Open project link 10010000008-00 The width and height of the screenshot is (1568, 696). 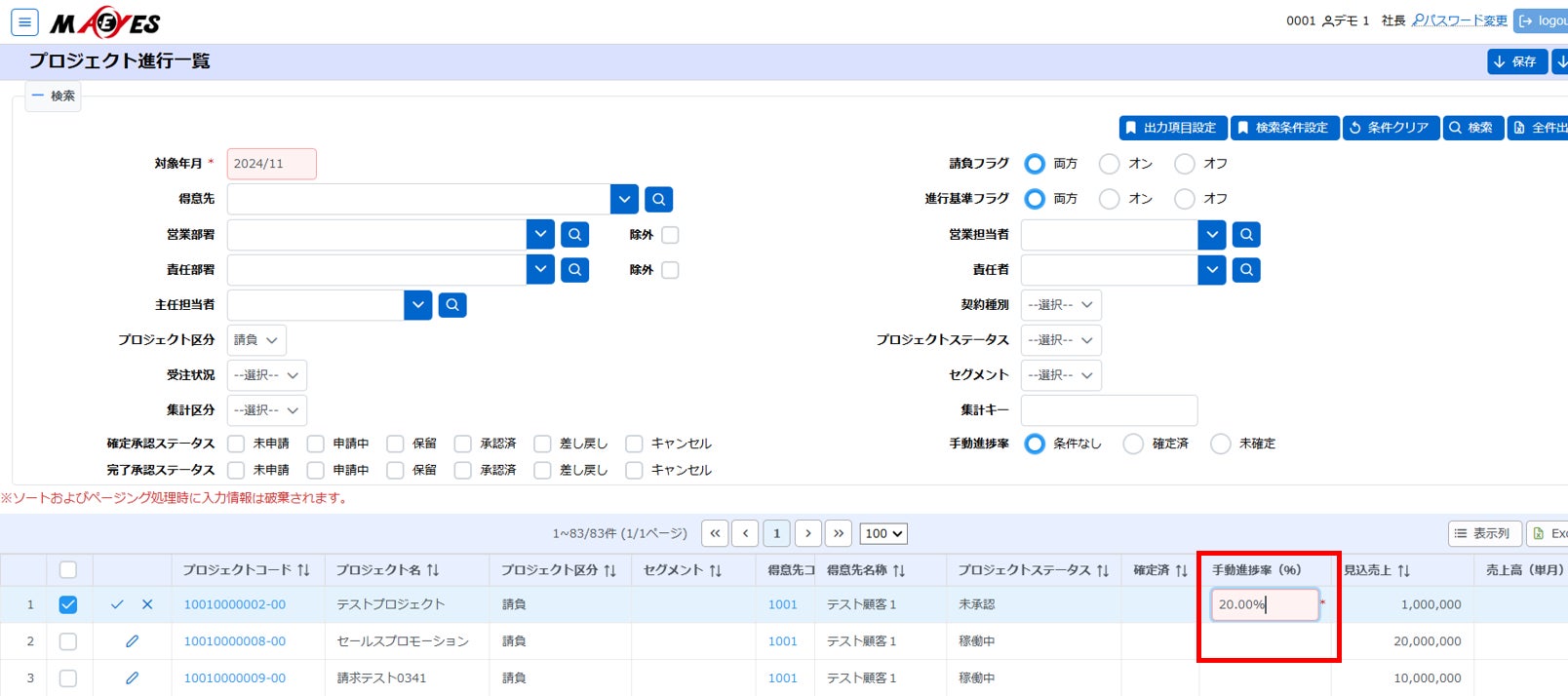(x=235, y=641)
